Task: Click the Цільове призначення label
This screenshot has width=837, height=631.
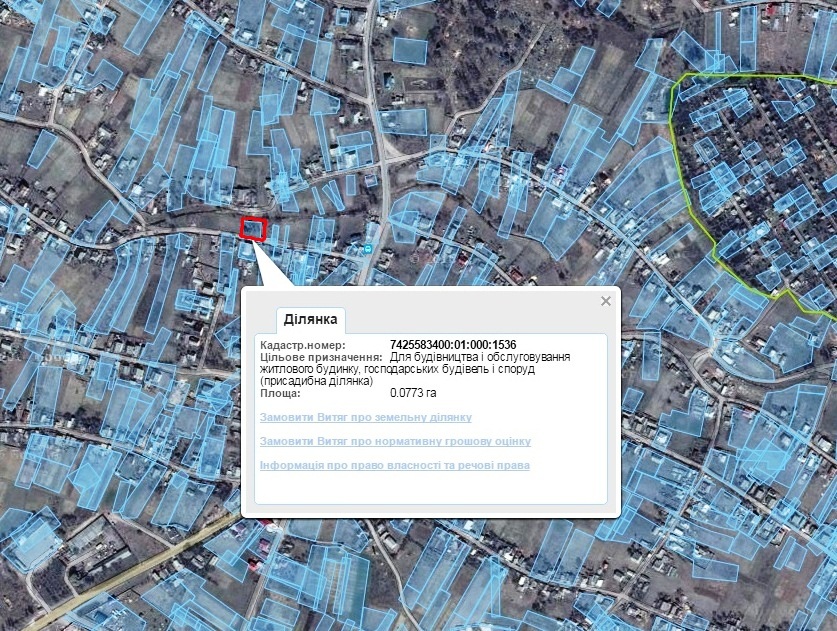Action: (320, 357)
